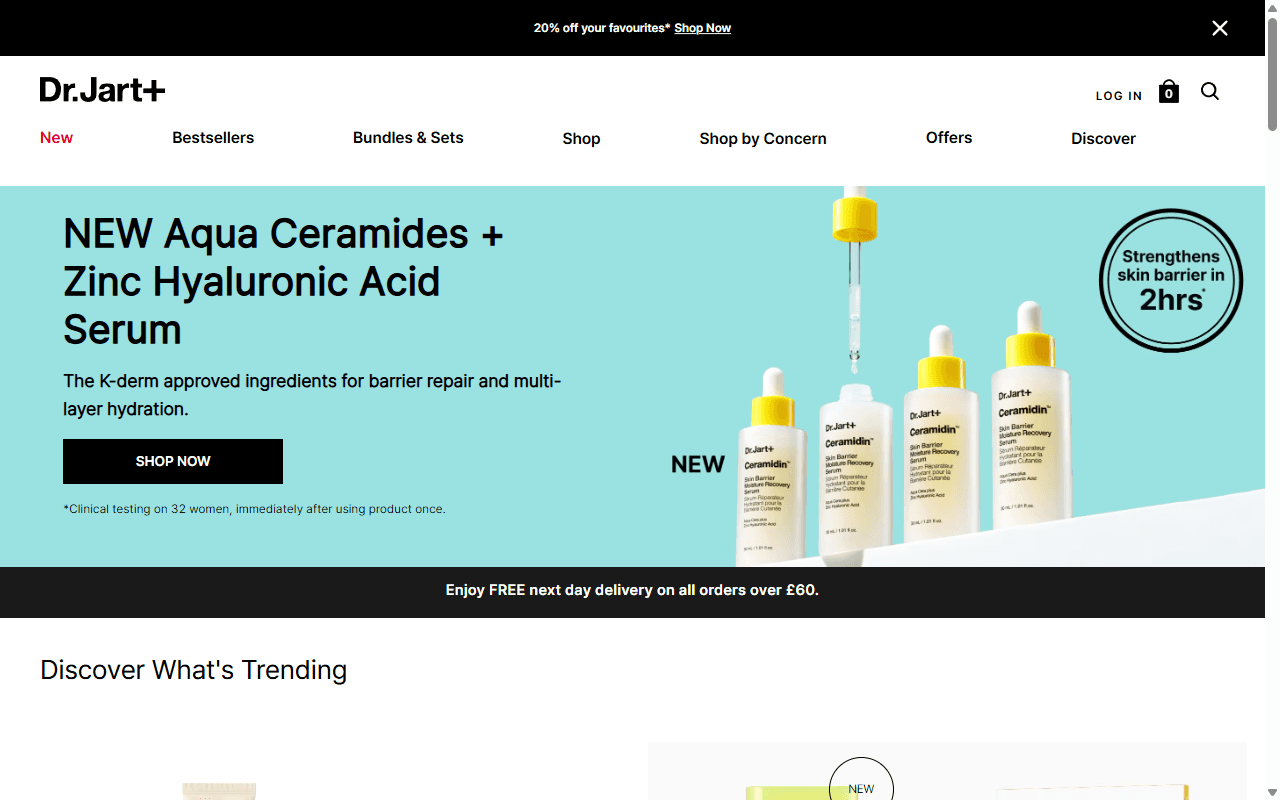Click the 'Discover What's Trending' heading
This screenshot has height=800, width=1280.
pos(193,670)
